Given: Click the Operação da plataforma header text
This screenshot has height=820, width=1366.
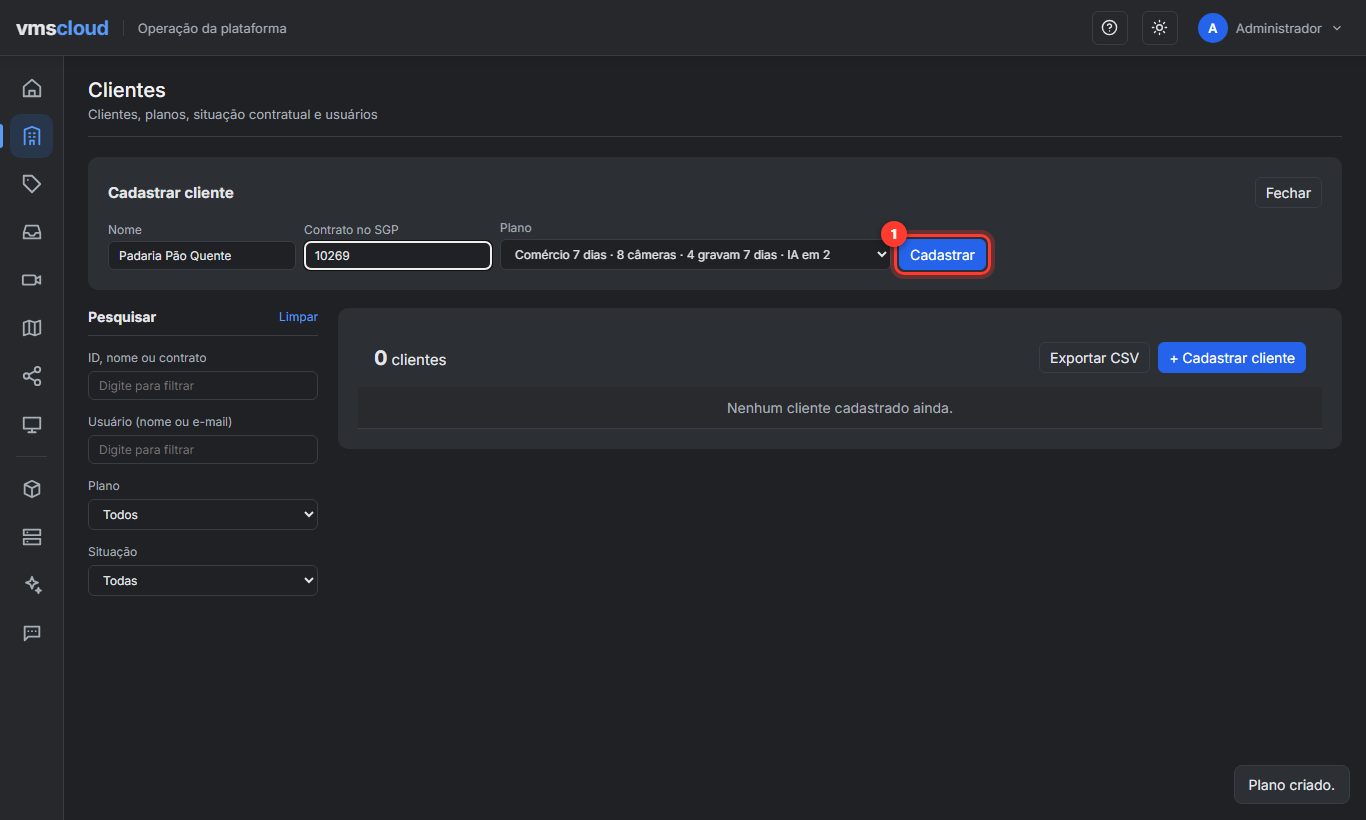Looking at the screenshot, I should [212, 28].
